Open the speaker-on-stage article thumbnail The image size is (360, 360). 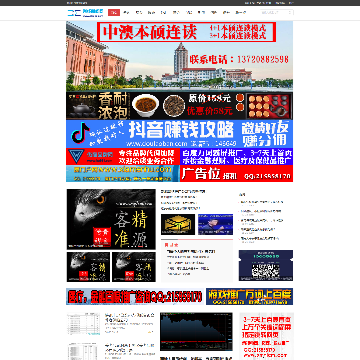[x=215, y=224]
